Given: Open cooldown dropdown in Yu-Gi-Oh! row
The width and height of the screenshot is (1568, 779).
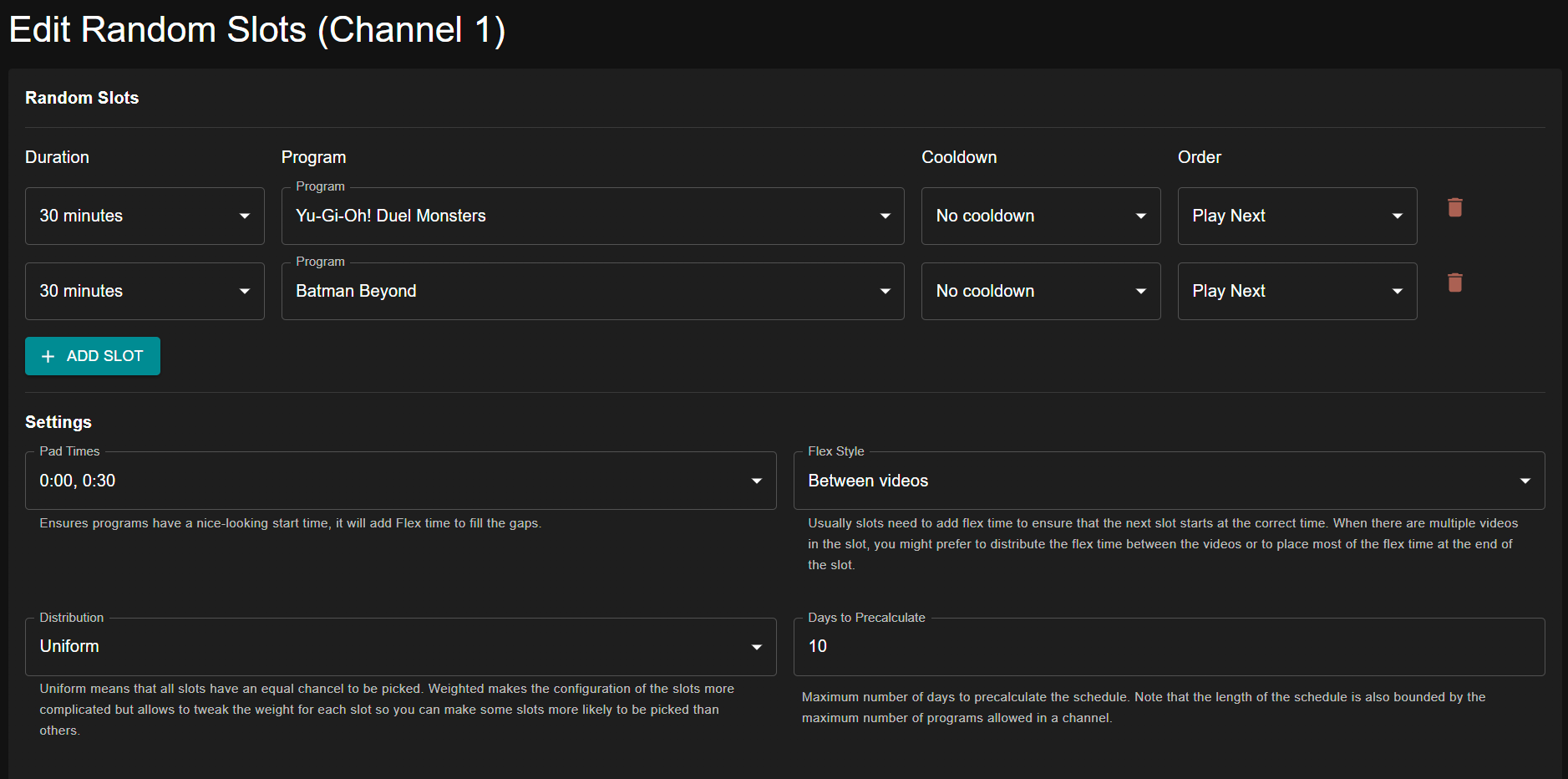Looking at the screenshot, I should coord(1041,216).
